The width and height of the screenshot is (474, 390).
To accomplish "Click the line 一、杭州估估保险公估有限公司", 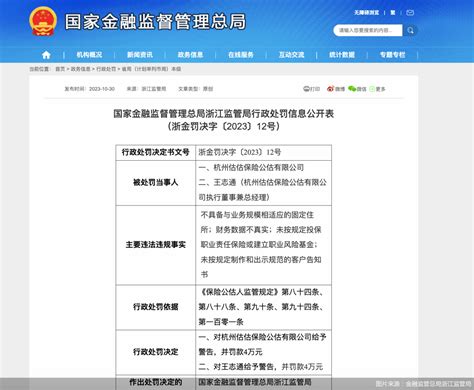I will pos(251,167).
